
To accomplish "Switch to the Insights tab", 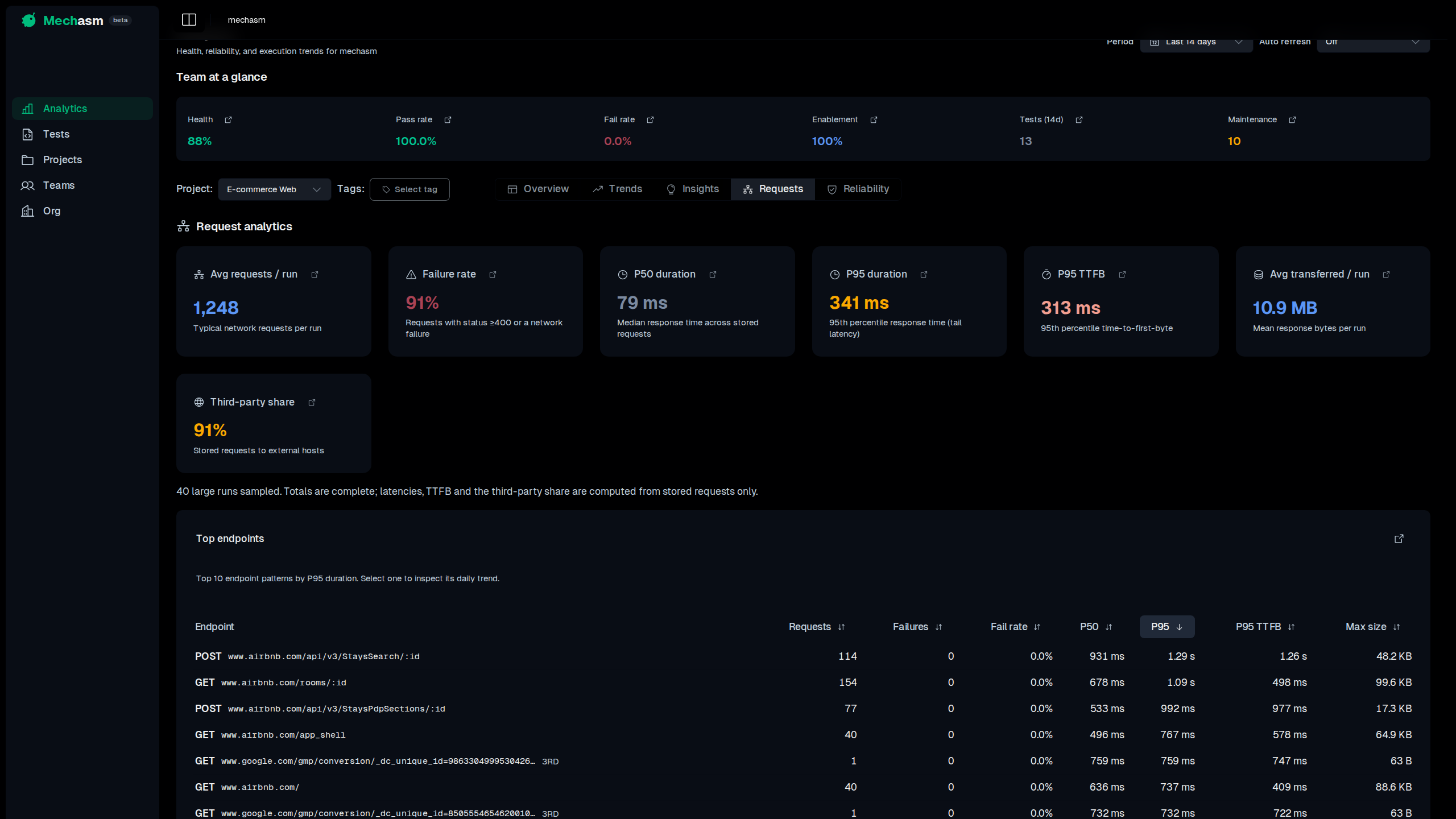I will pos(693,189).
